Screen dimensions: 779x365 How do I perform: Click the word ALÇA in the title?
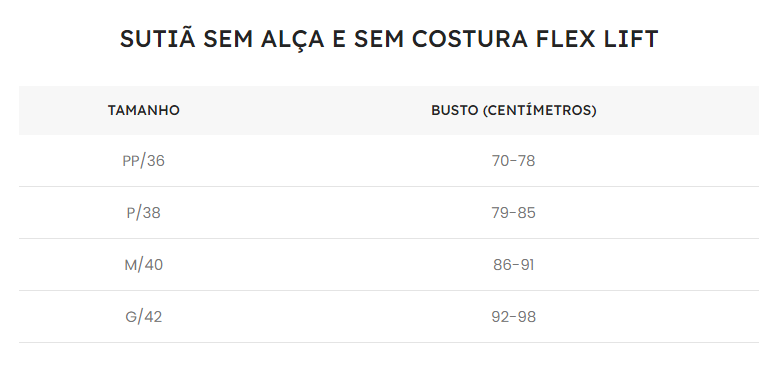point(292,40)
